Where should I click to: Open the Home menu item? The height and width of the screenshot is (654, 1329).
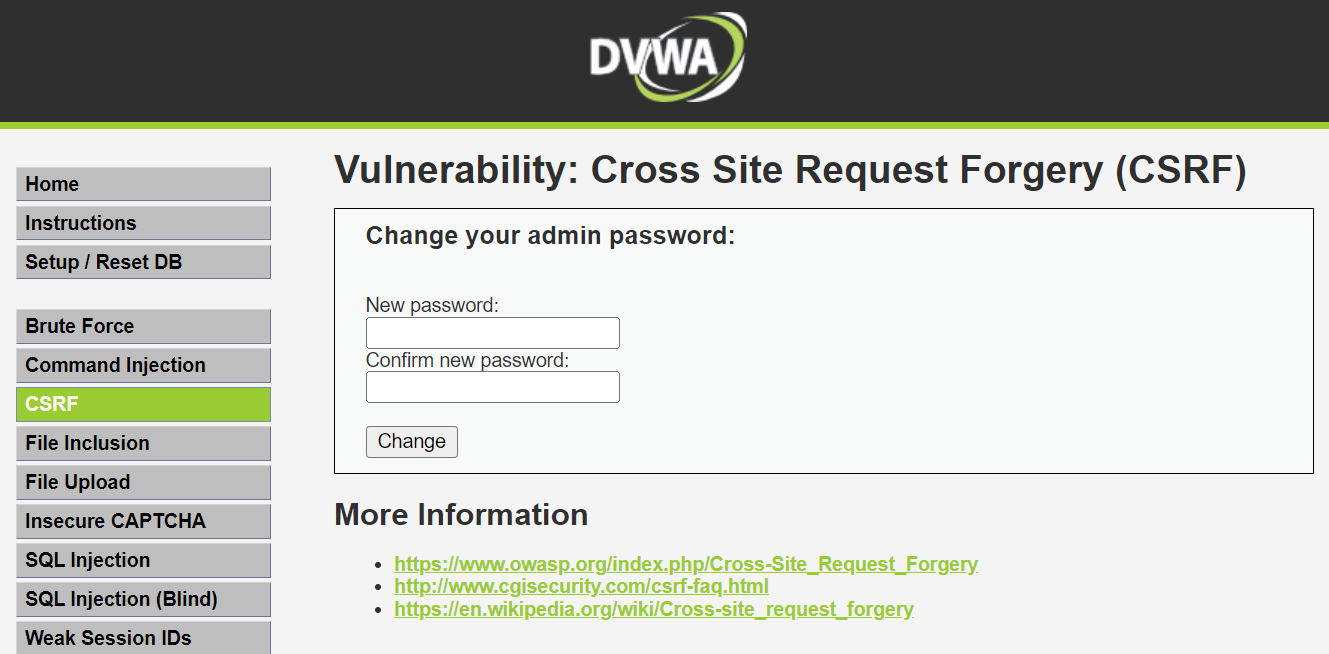point(143,184)
